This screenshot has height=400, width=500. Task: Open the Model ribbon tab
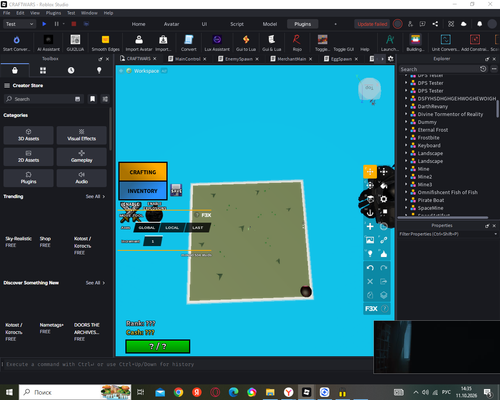270,24
